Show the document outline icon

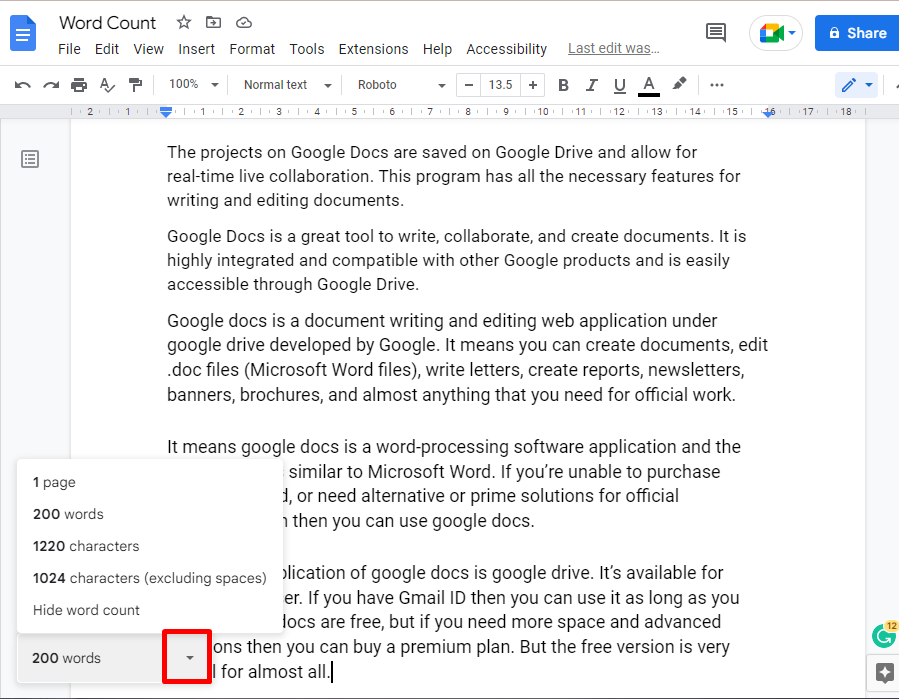[30, 159]
